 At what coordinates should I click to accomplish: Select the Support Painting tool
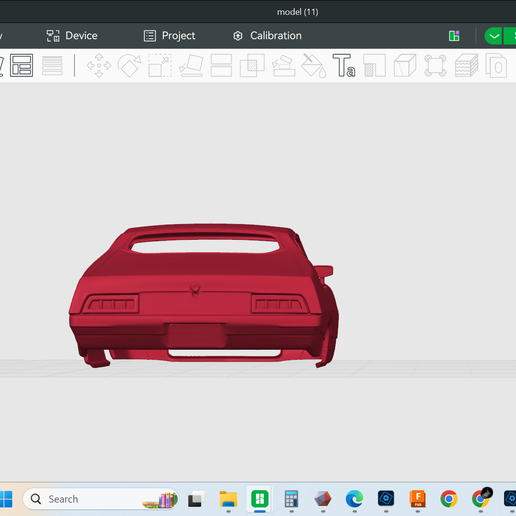click(283, 65)
